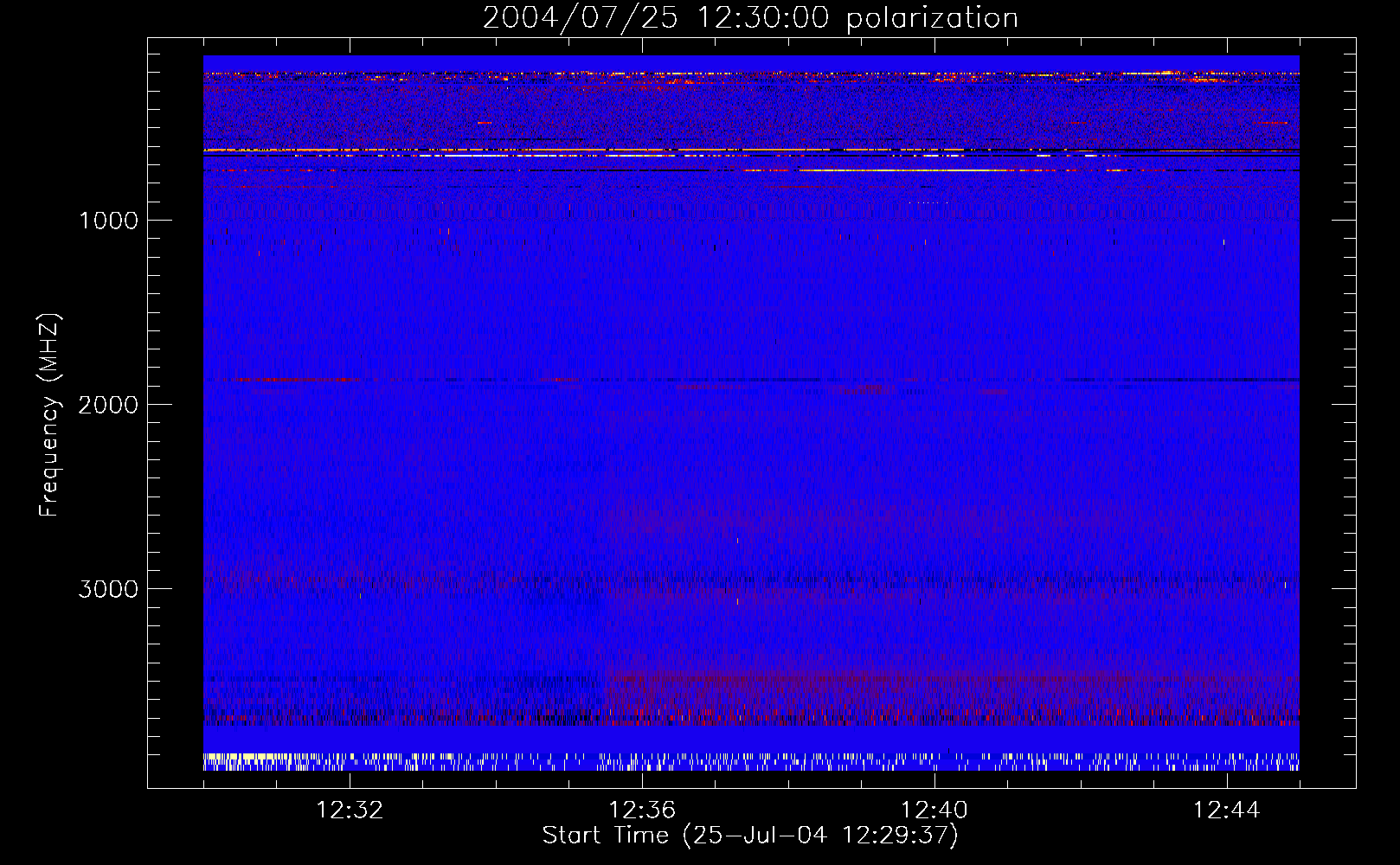Click the 3000 frequency tick label

(108, 589)
